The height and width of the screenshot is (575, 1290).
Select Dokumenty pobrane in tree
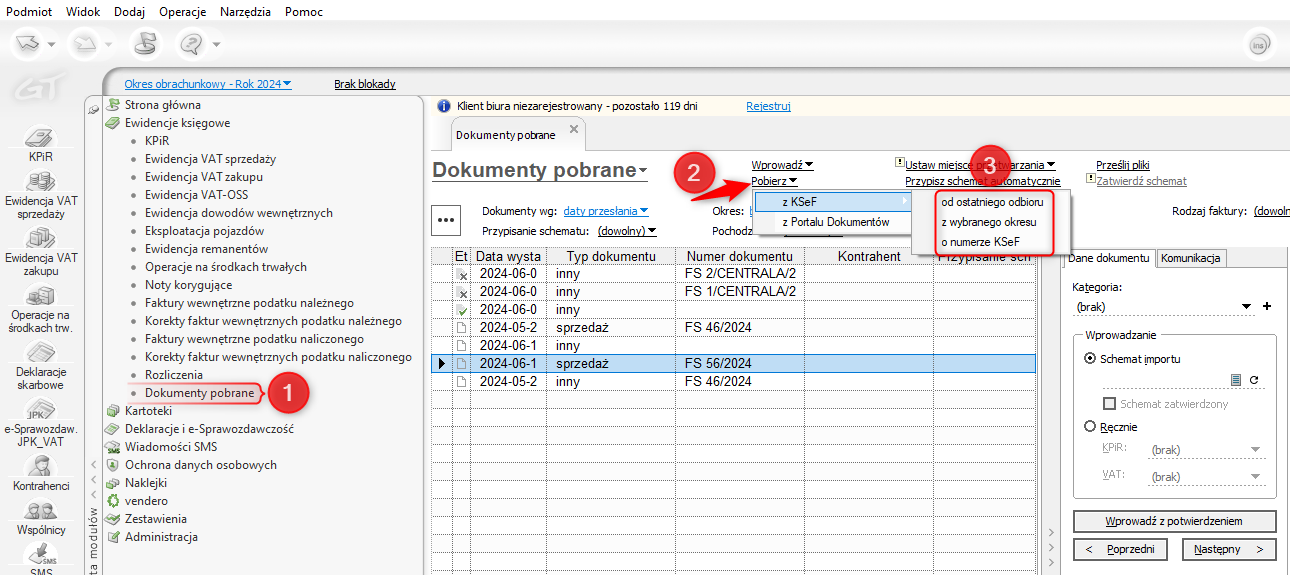click(x=199, y=393)
